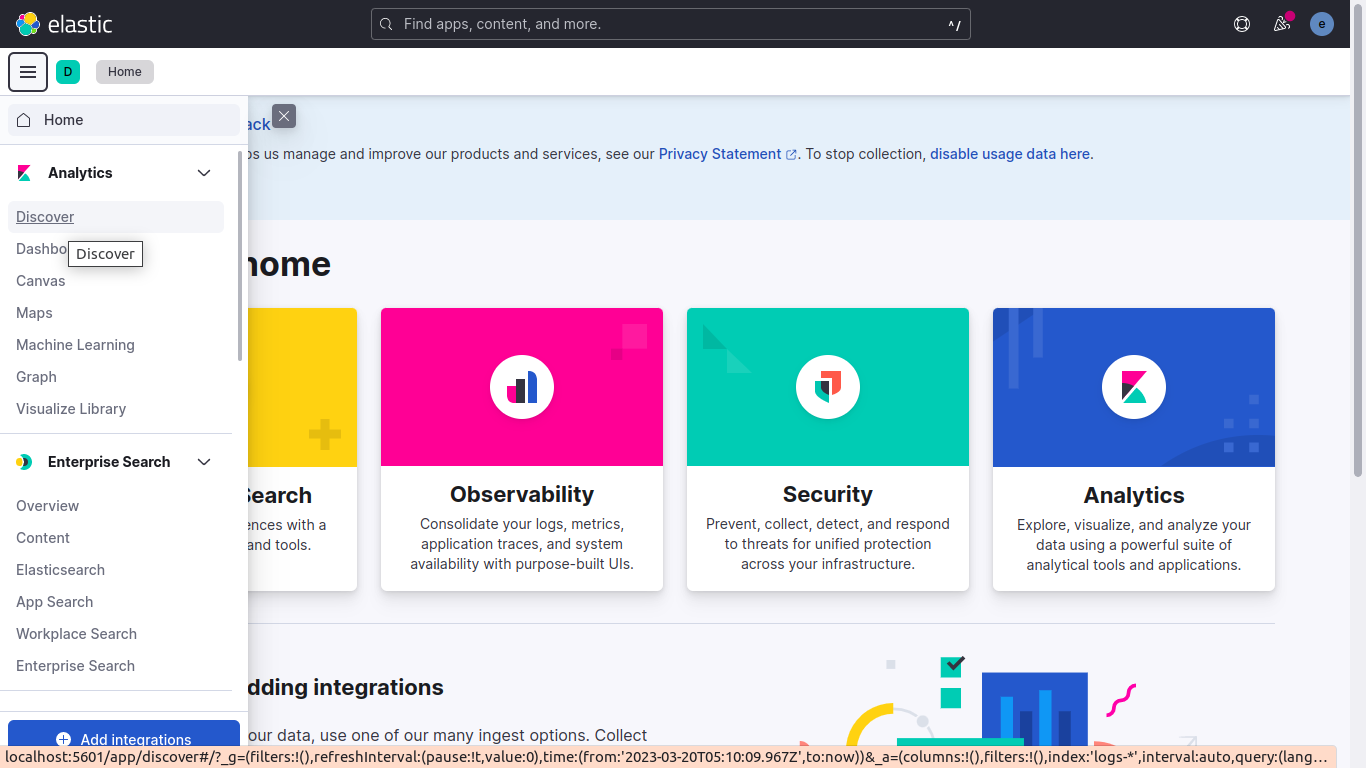The image size is (1366, 768).
Task: Open the user avatar menu
Action: 1322,24
